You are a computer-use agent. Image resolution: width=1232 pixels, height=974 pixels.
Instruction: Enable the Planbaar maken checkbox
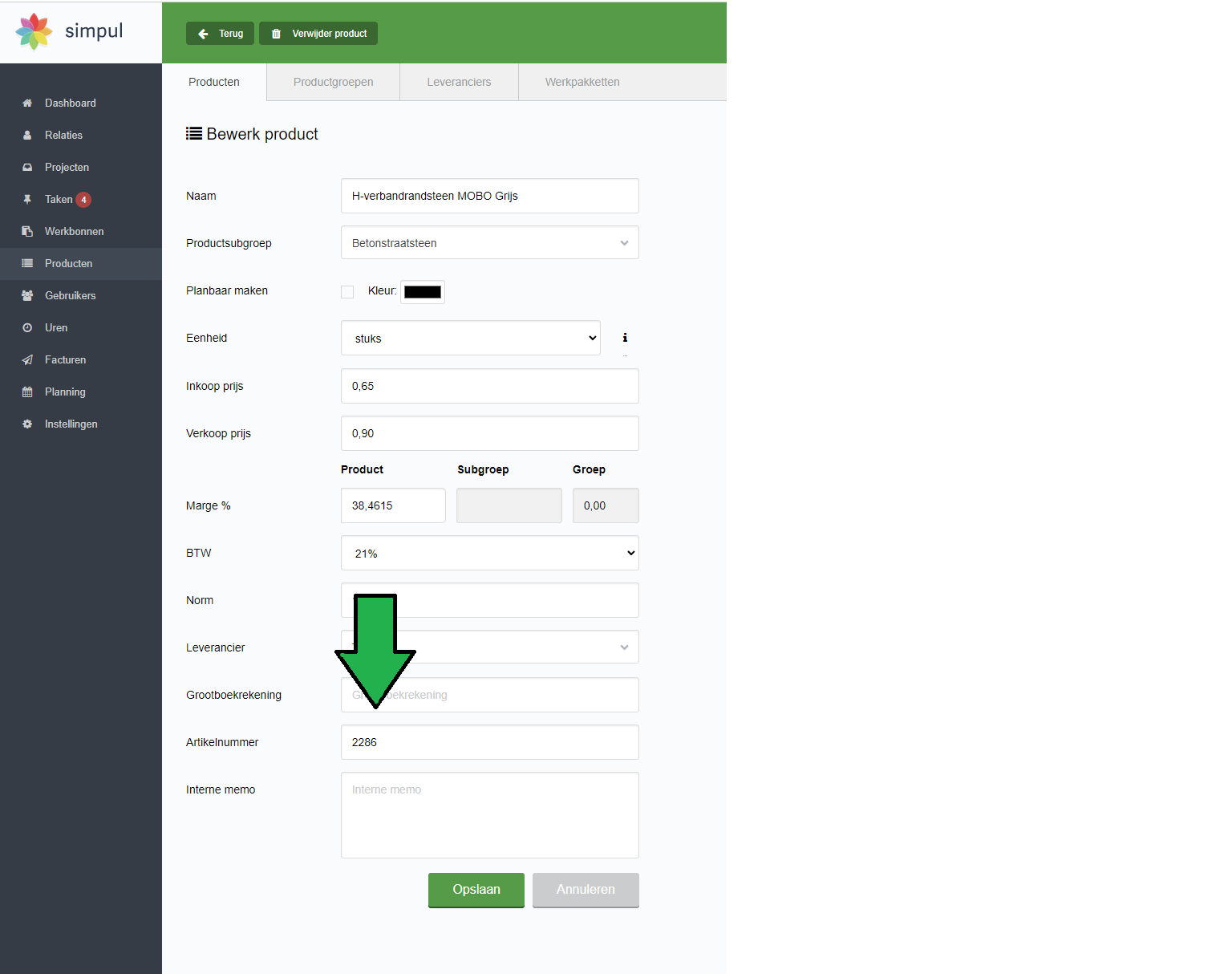coord(347,292)
